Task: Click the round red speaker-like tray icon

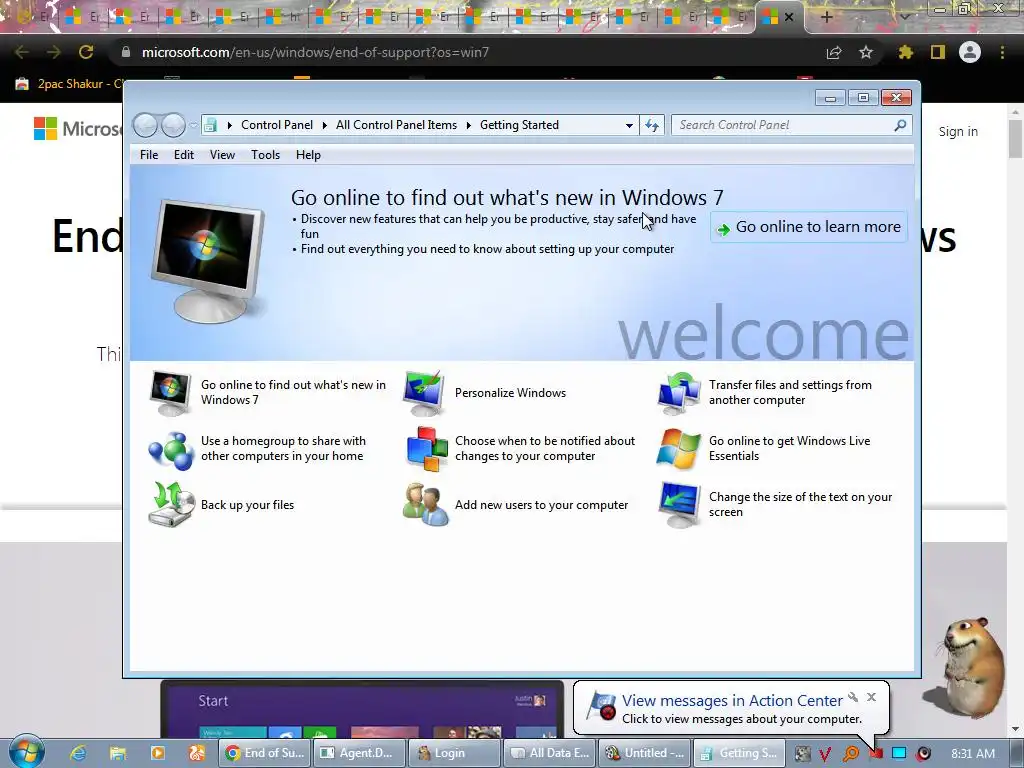Action: click(923, 754)
